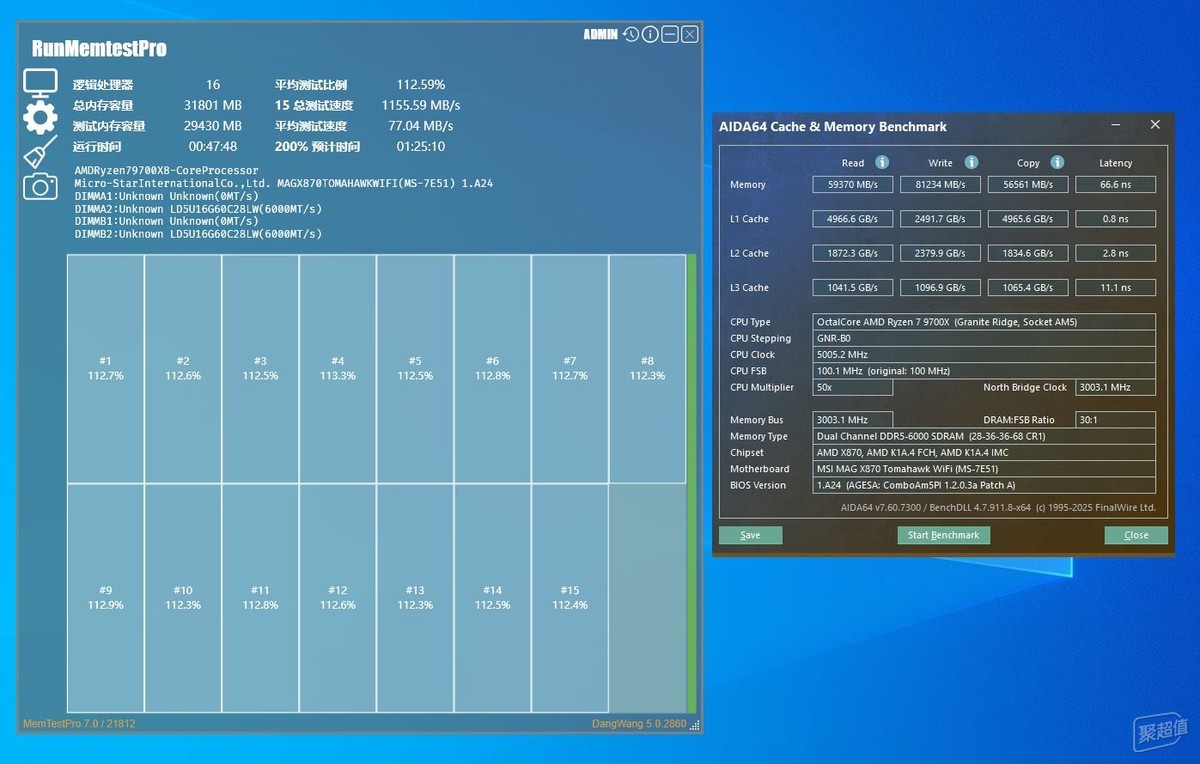Screen dimensions: 1200x764
Task: Click the average test ratio 112.59%
Action: coord(421,85)
